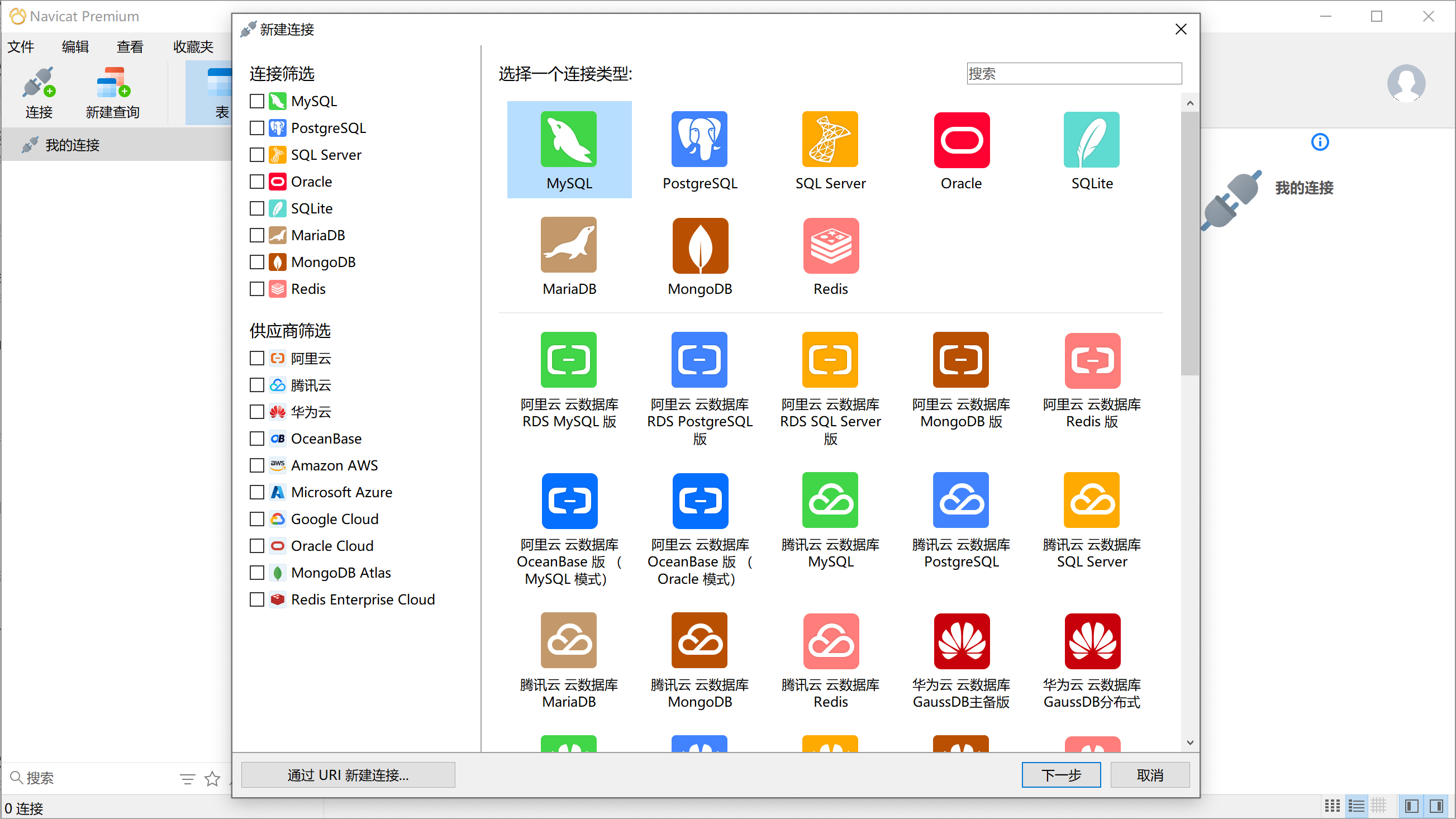The height and width of the screenshot is (819, 1456).
Task: Focus the 搜索 field in the dialog
Action: pyautogui.click(x=1074, y=74)
